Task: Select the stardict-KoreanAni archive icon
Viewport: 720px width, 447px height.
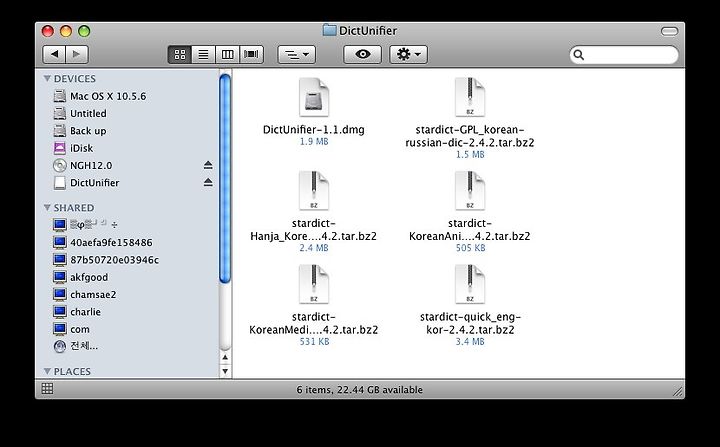Action: pos(470,191)
